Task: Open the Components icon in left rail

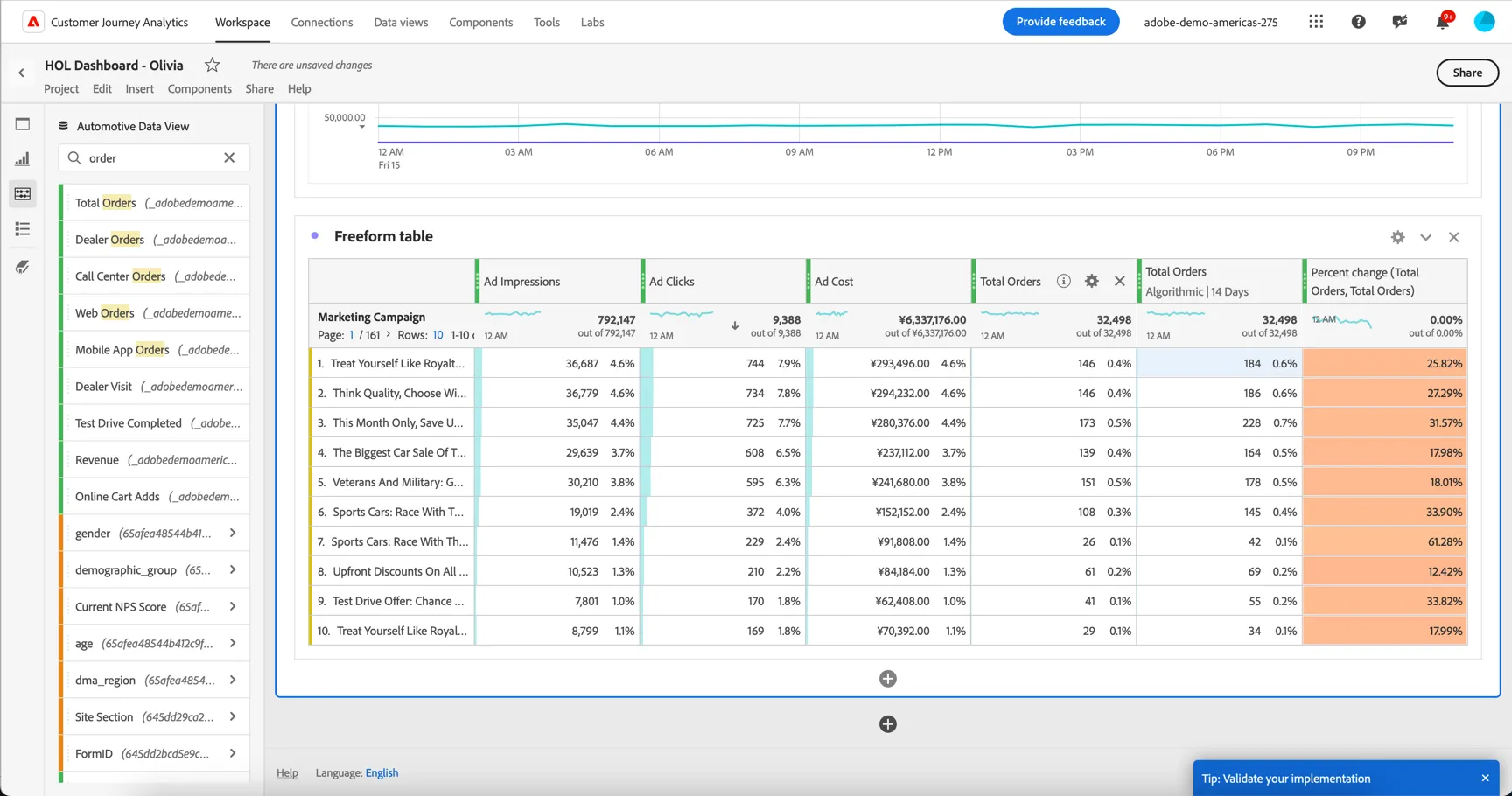Action: click(x=23, y=194)
